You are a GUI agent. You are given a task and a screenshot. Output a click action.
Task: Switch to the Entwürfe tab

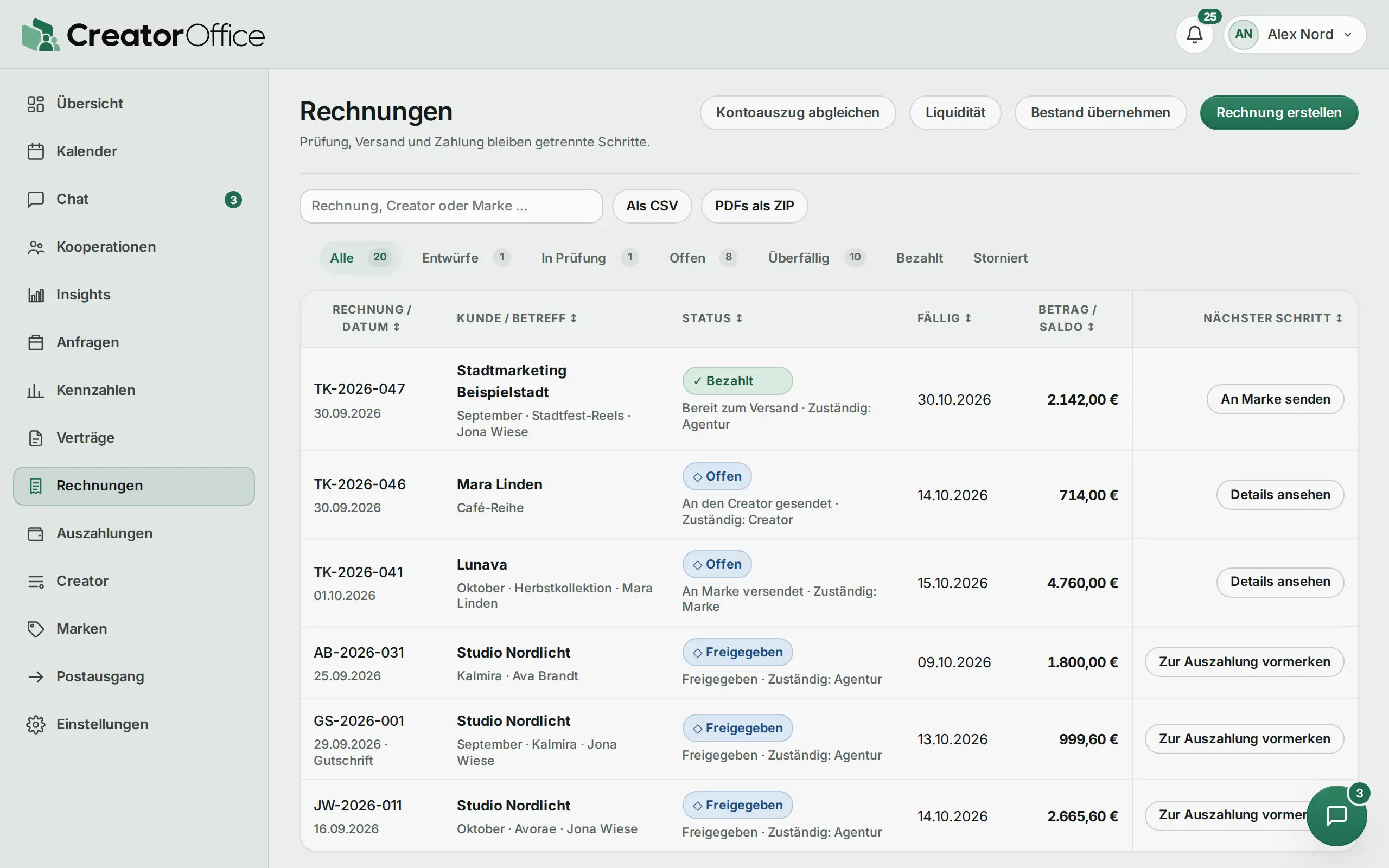(x=466, y=258)
